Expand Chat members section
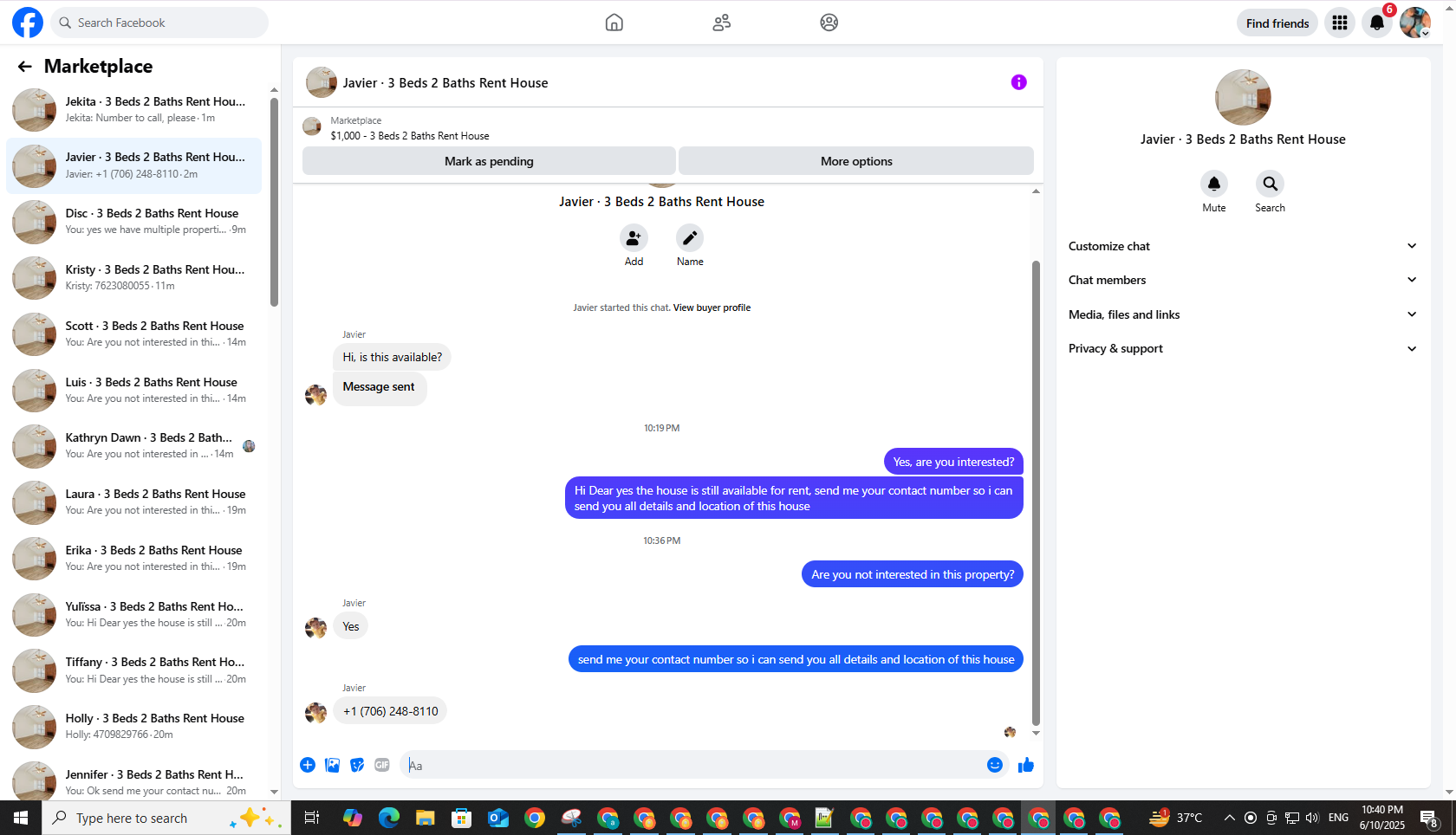This screenshot has width=1456, height=835. [1243, 280]
